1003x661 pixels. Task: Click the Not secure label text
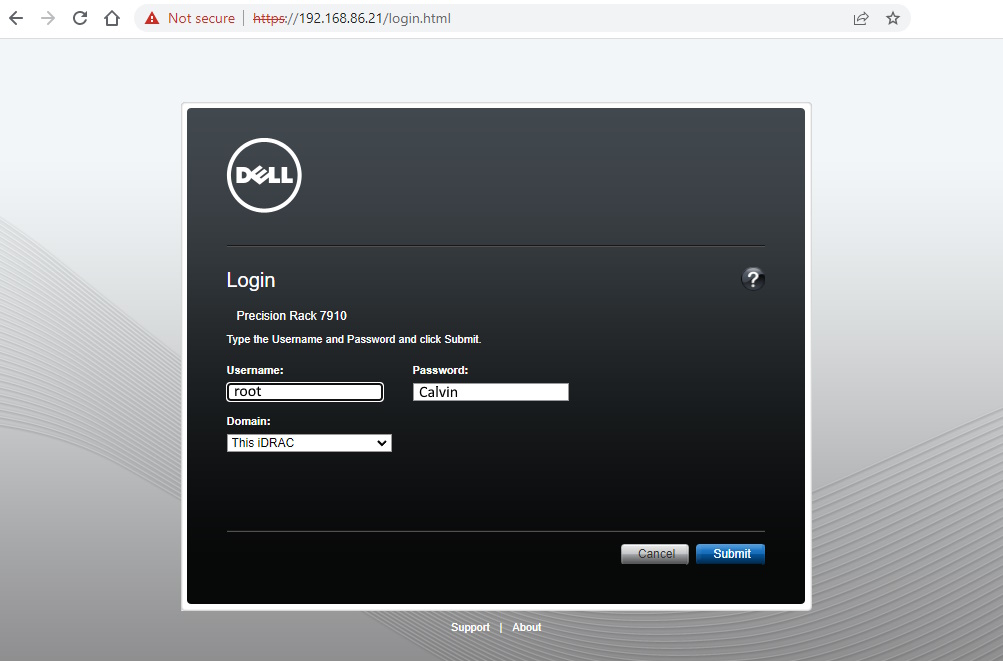pyautogui.click(x=201, y=19)
